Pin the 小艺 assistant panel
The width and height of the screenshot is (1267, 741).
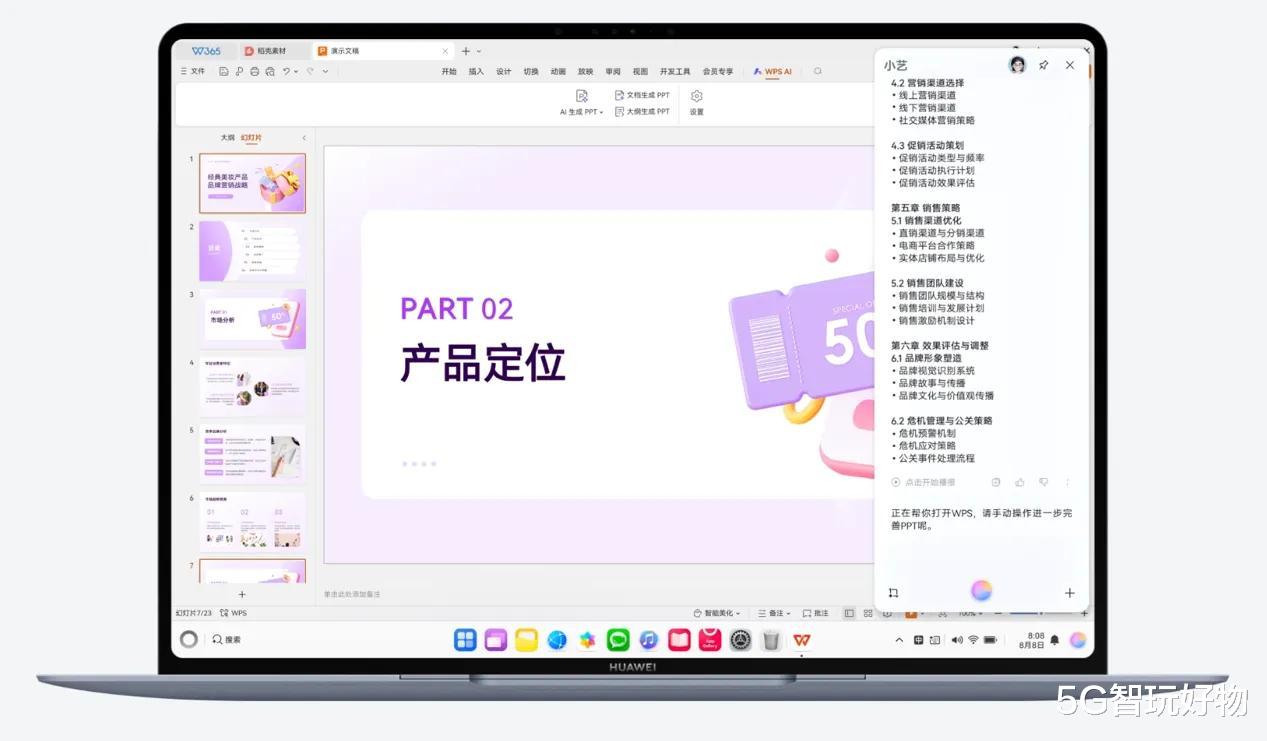point(1043,65)
